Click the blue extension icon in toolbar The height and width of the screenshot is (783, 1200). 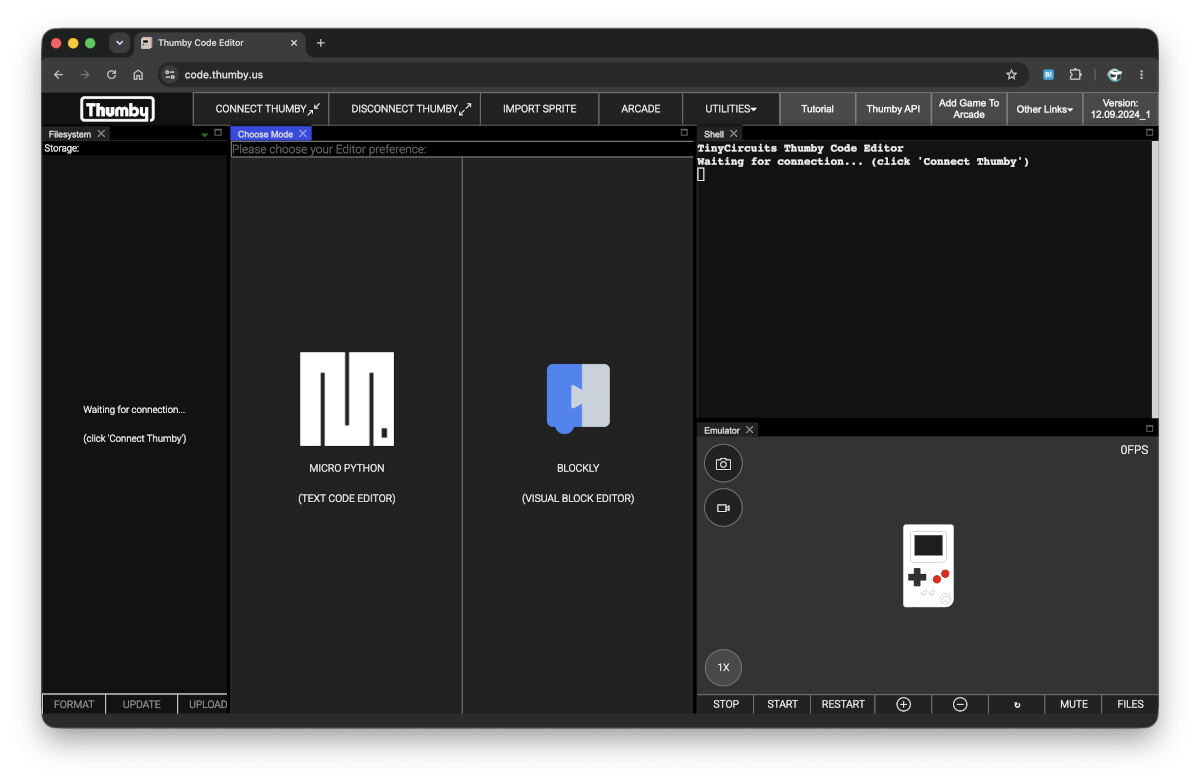click(x=1048, y=74)
